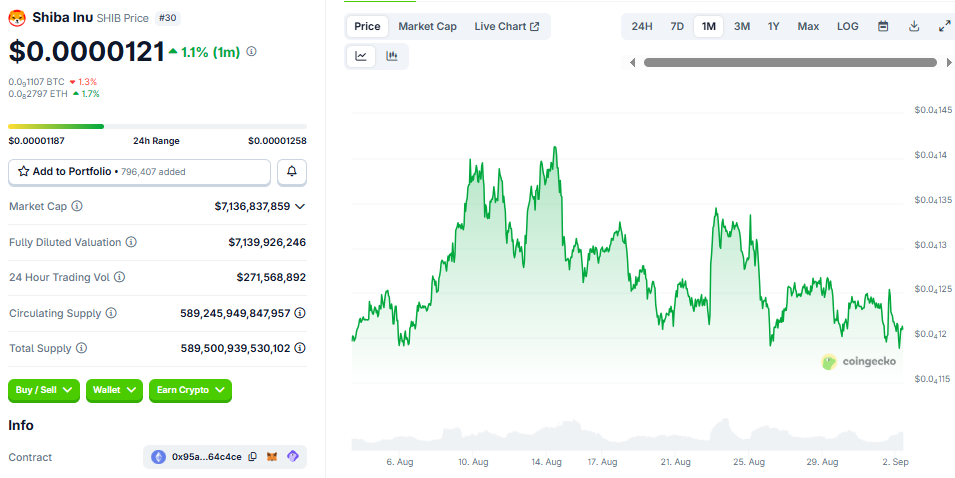Click the MetaMask fox icon
The height and width of the screenshot is (478, 955).
tap(272, 457)
